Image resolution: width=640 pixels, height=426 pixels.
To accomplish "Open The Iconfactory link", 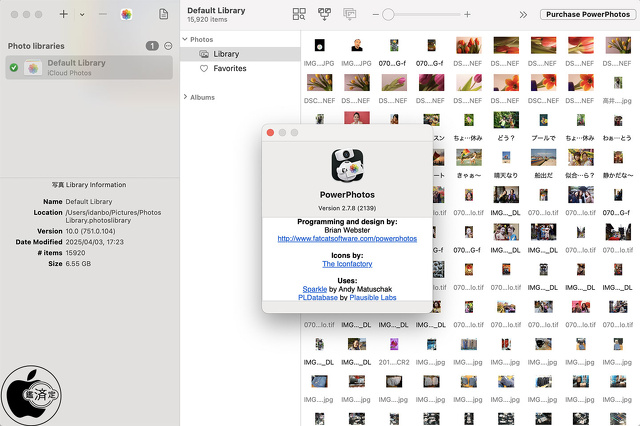I will (x=346, y=264).
